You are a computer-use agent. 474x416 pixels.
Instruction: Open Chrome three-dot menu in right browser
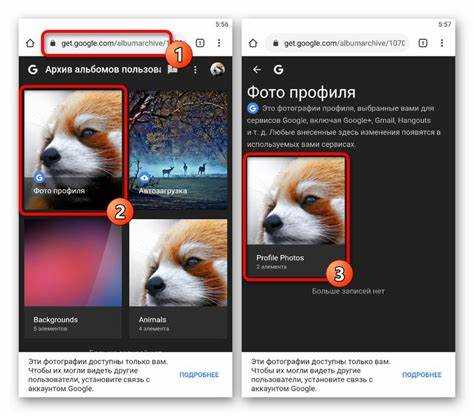pos(442,43)
